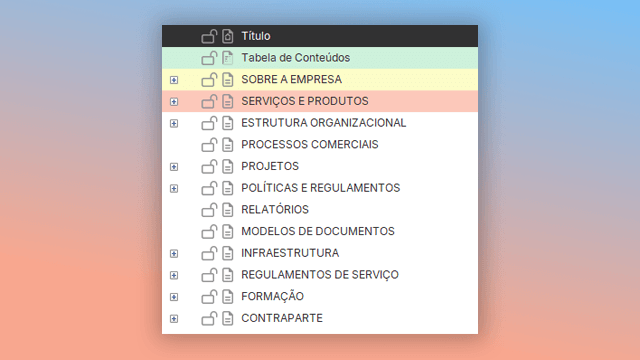Click padlock icon in FORMAÇÃO row
The image size is (640, 360).
coord(209,296)
